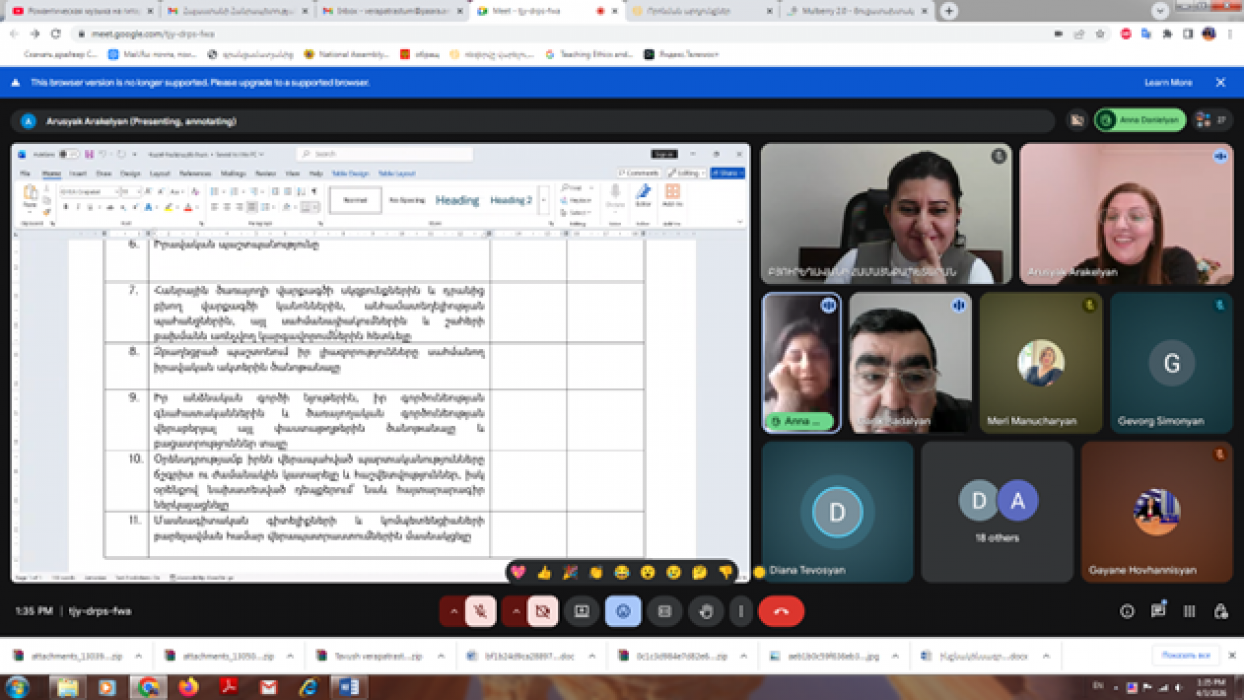1244x700 pixels.
Task: Click the red Leave call button
Action: coord(781,611)
